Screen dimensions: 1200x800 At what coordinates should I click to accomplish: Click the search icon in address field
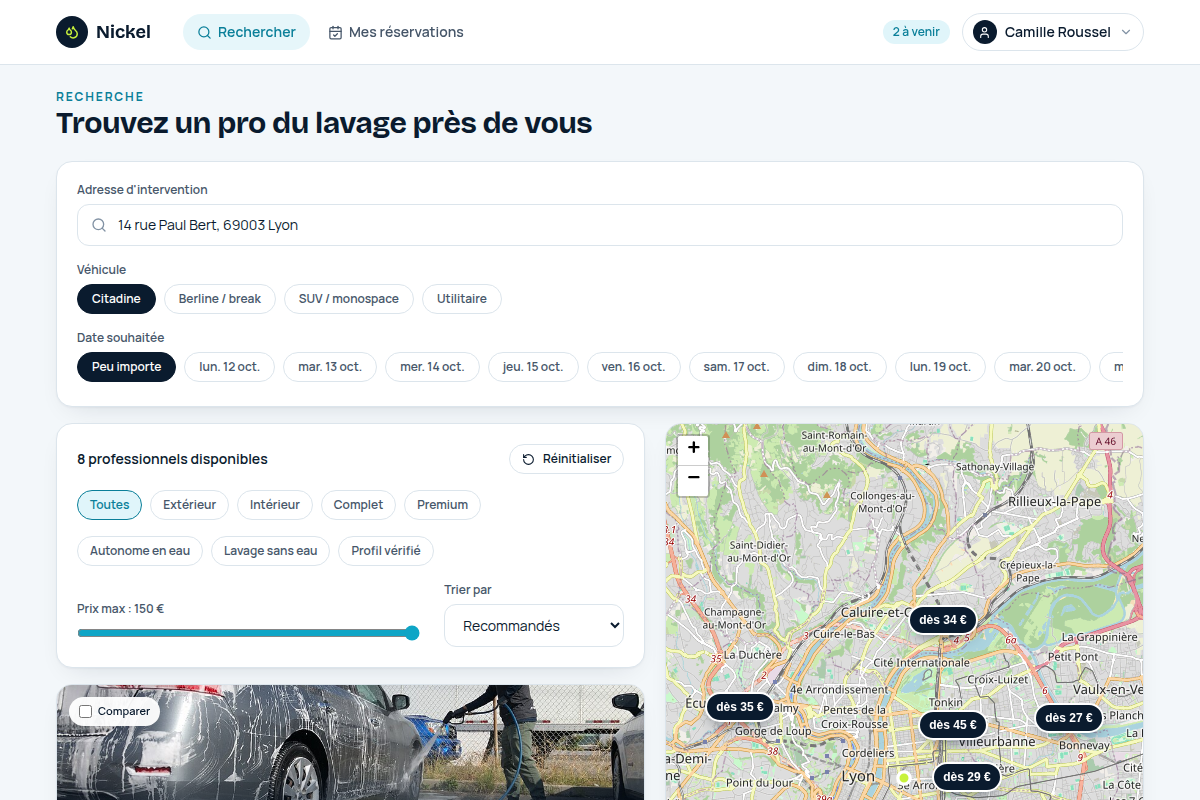(99, 225)
